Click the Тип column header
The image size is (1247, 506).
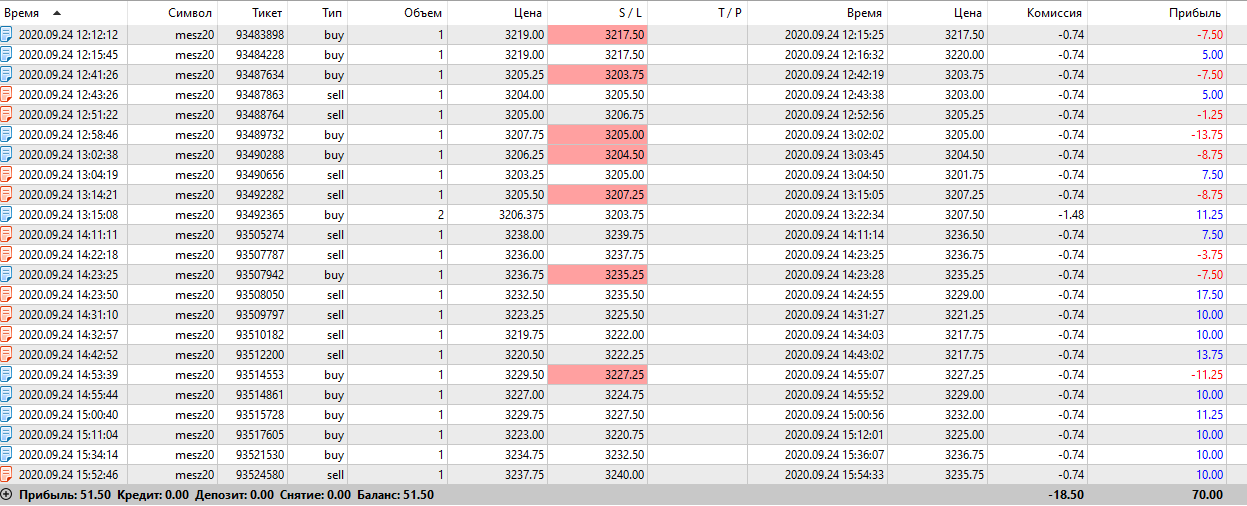(x=332, y=13)
